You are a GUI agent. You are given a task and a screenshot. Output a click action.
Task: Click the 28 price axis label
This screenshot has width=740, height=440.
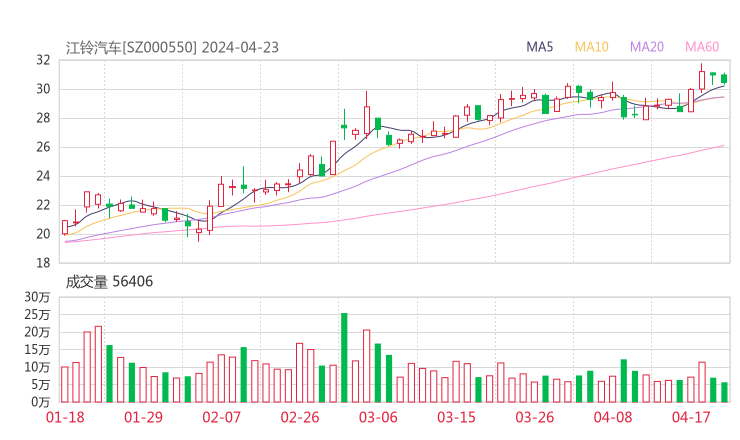[x=43, y=118]
